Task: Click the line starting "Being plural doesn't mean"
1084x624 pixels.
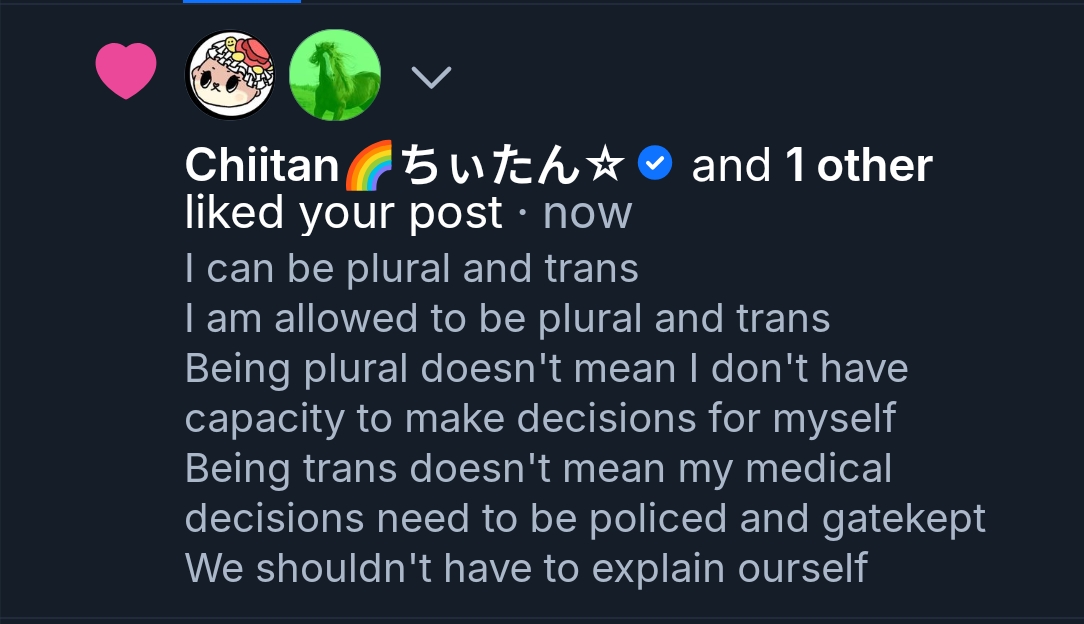Action: [546, 368]
